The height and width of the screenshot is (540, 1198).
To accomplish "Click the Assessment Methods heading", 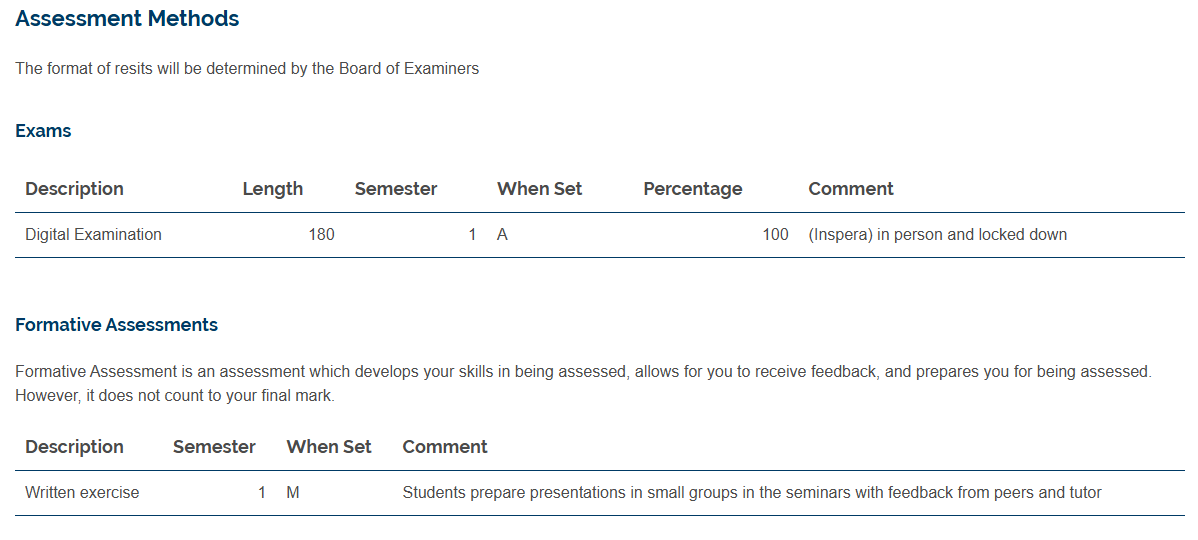I will [x=127, y=19].
